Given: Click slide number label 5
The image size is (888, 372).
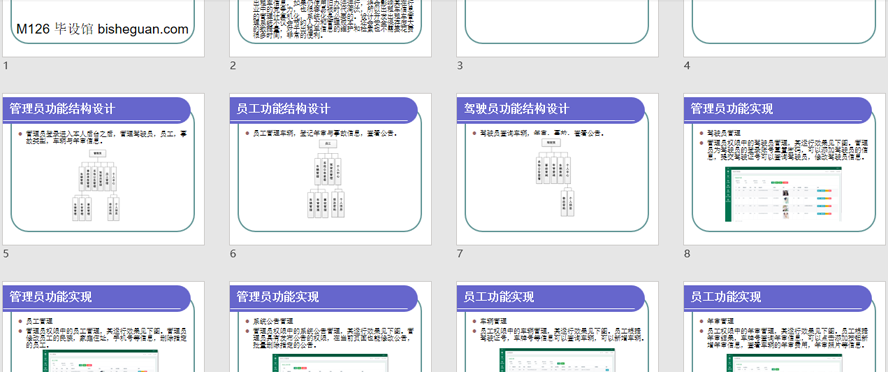Looking at the screenshot, I should coord(6,254).
